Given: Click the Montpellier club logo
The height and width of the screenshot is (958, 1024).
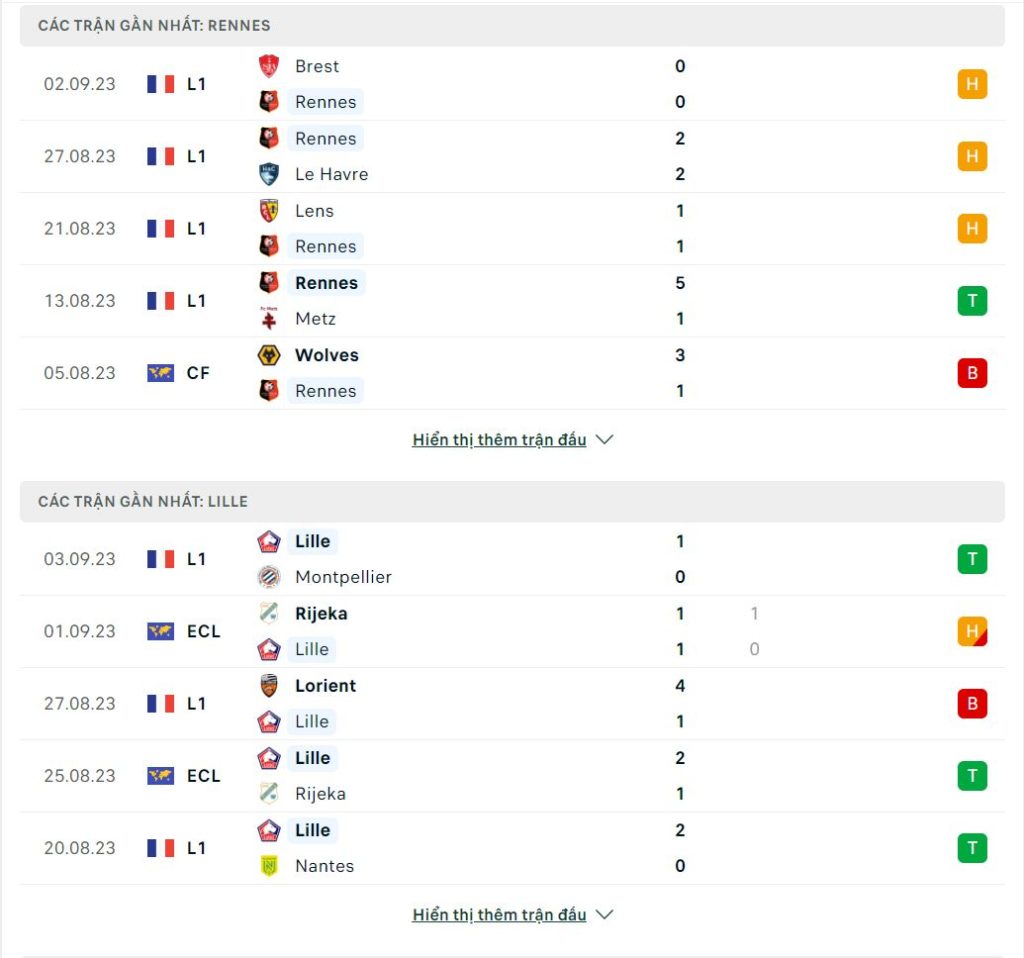Looking at the screenshot, I should [x=268, y=577].
